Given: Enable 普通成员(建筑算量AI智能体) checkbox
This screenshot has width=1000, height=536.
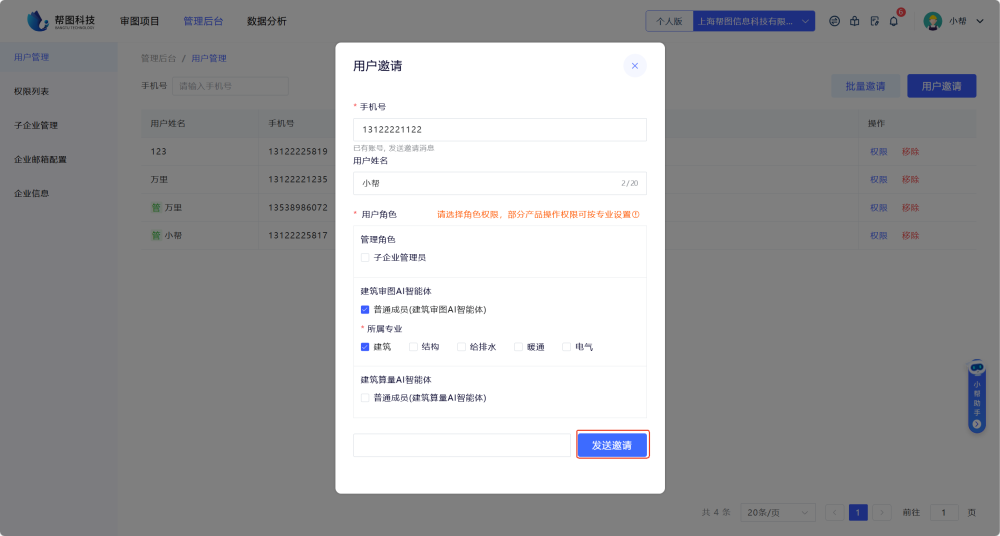Looking at the screenshot, I should 365,398.
